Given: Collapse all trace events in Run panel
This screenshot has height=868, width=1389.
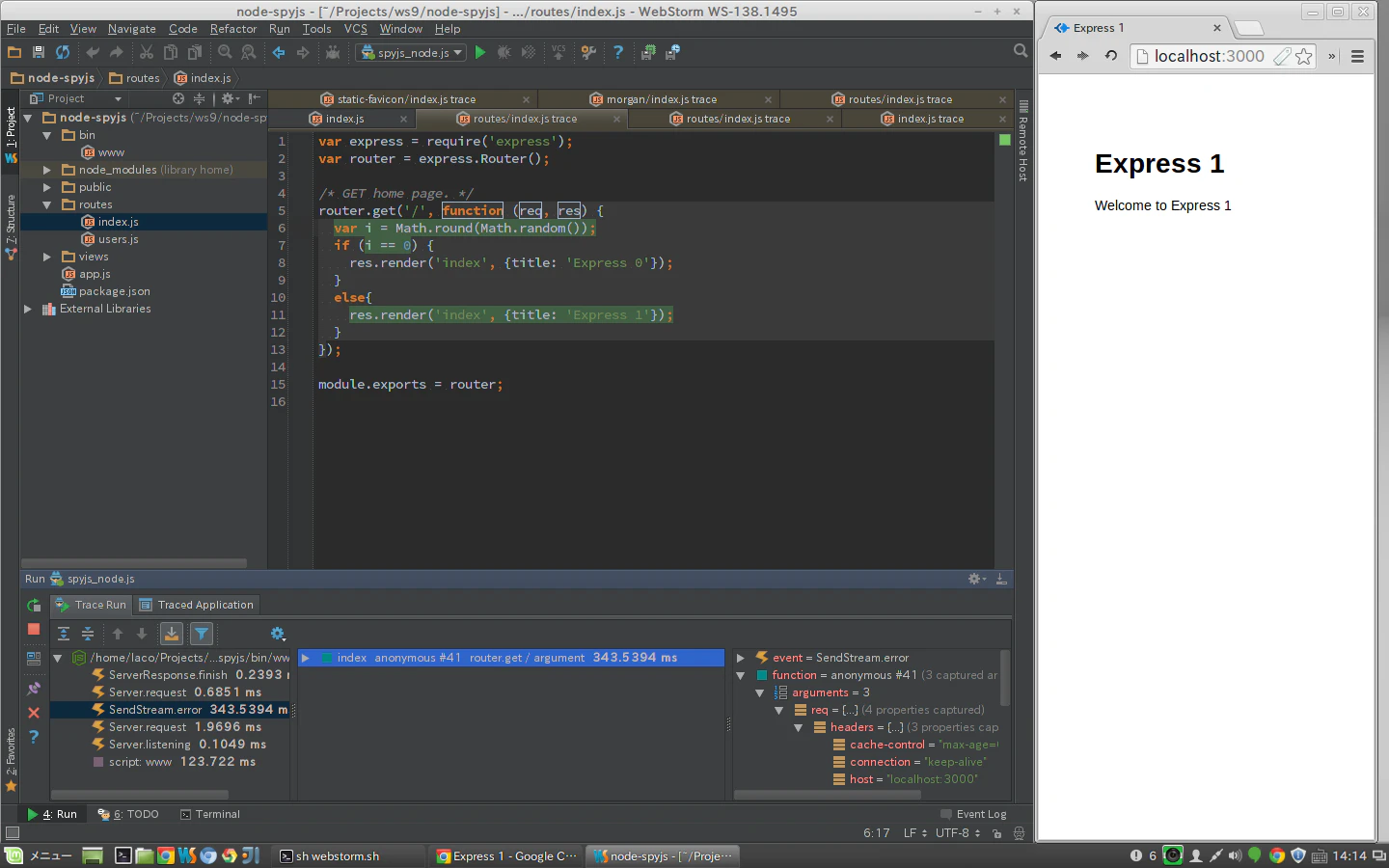Looking at the screenshot, I should tap(88, 634).
